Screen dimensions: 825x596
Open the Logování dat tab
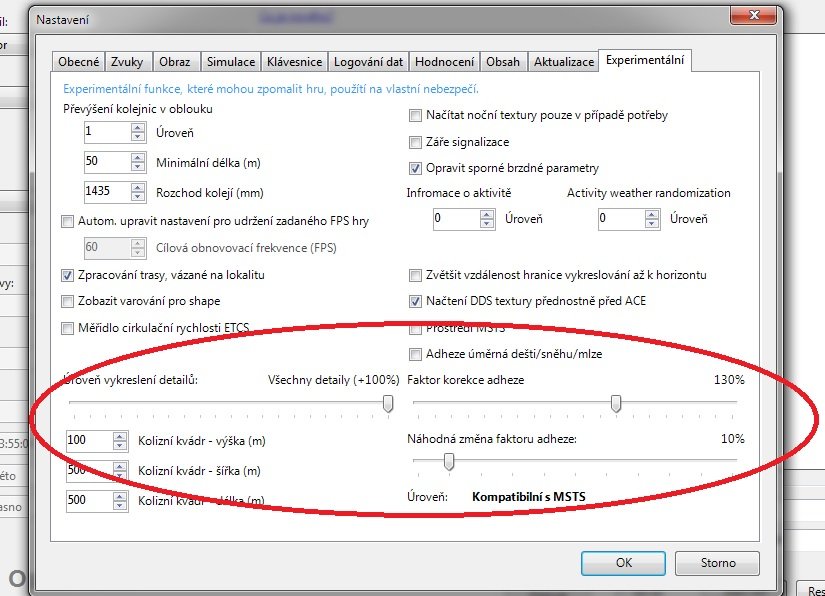369,62
